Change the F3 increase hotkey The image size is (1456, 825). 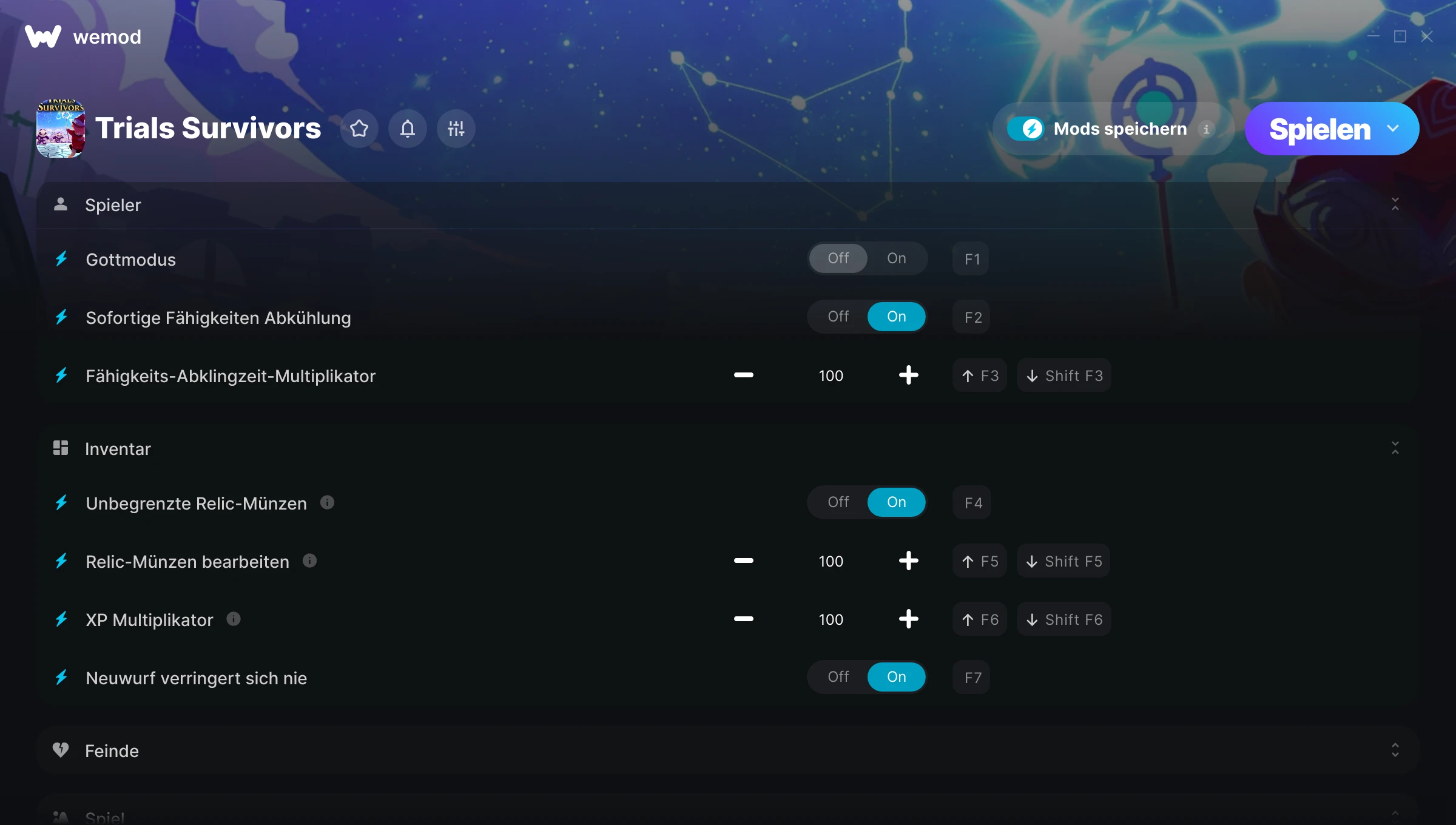[x=980, y=375]
